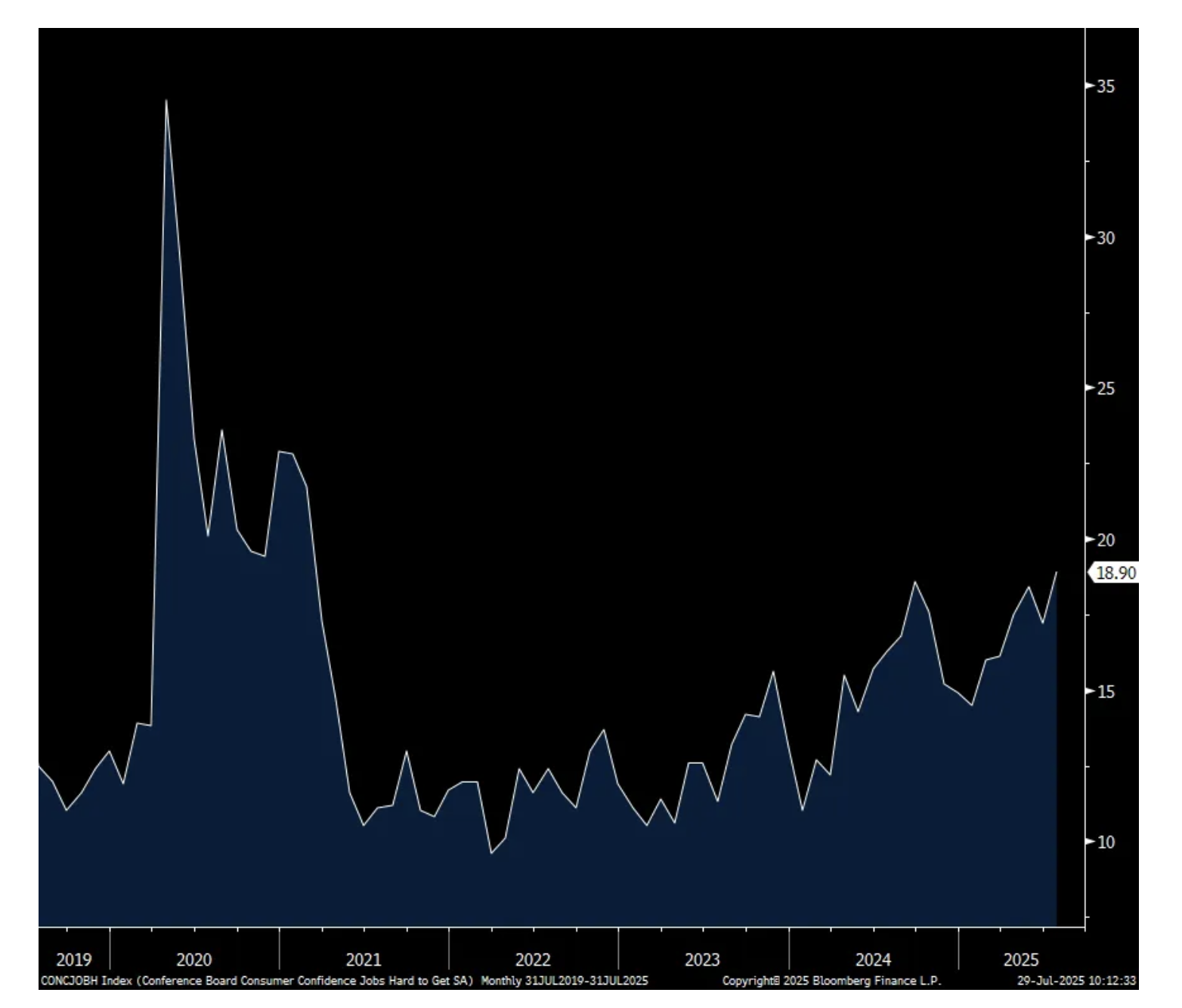
Task: Click the 2025 year label
Action: tap(1021, 960)
